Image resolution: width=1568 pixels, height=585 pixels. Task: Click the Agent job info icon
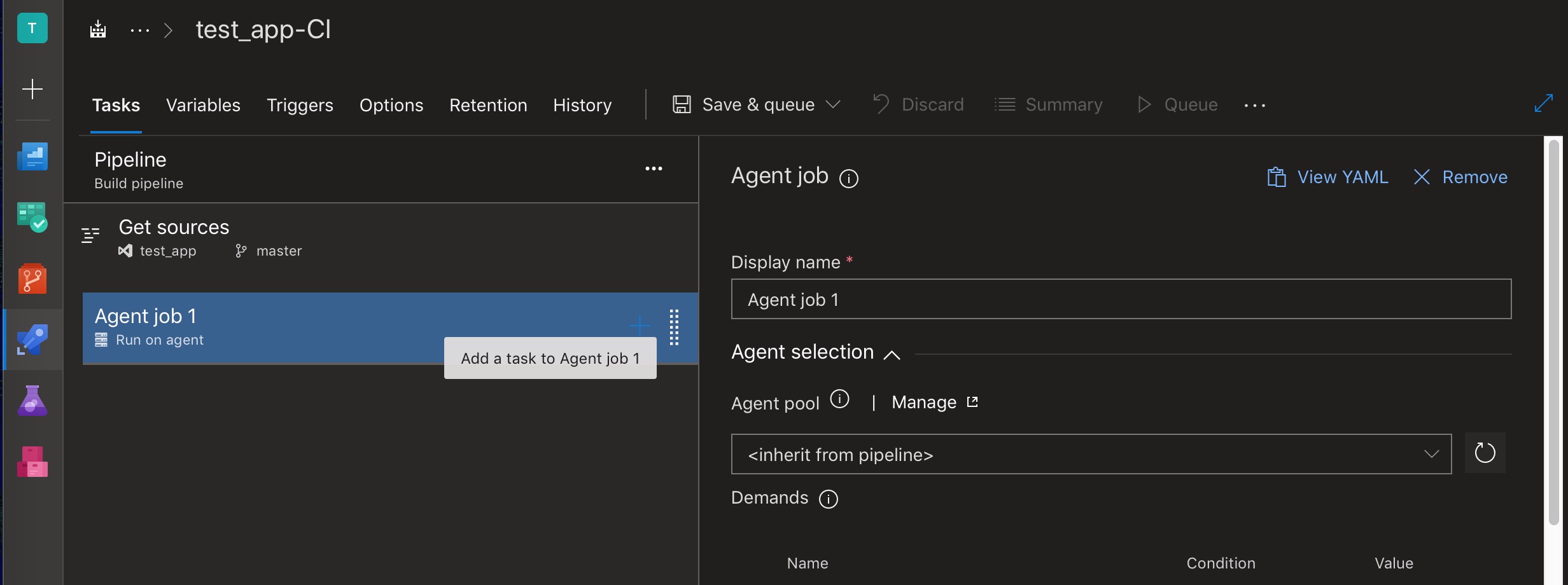click(849, 179)
